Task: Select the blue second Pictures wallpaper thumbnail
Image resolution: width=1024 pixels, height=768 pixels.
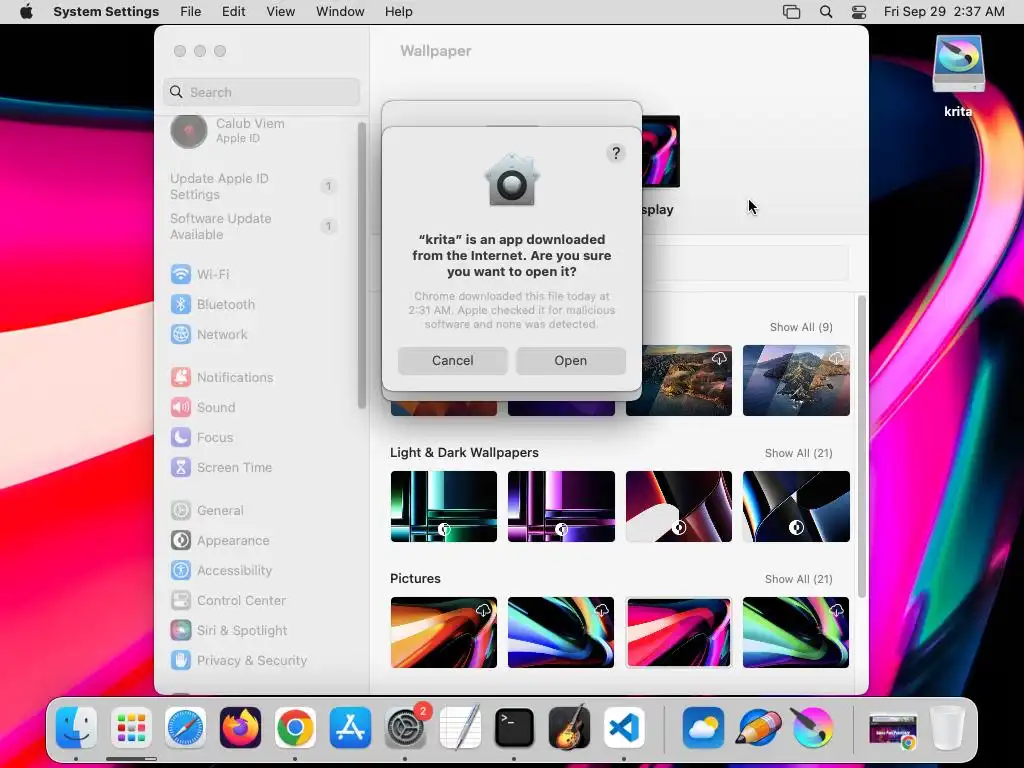Action: point(561,632)
